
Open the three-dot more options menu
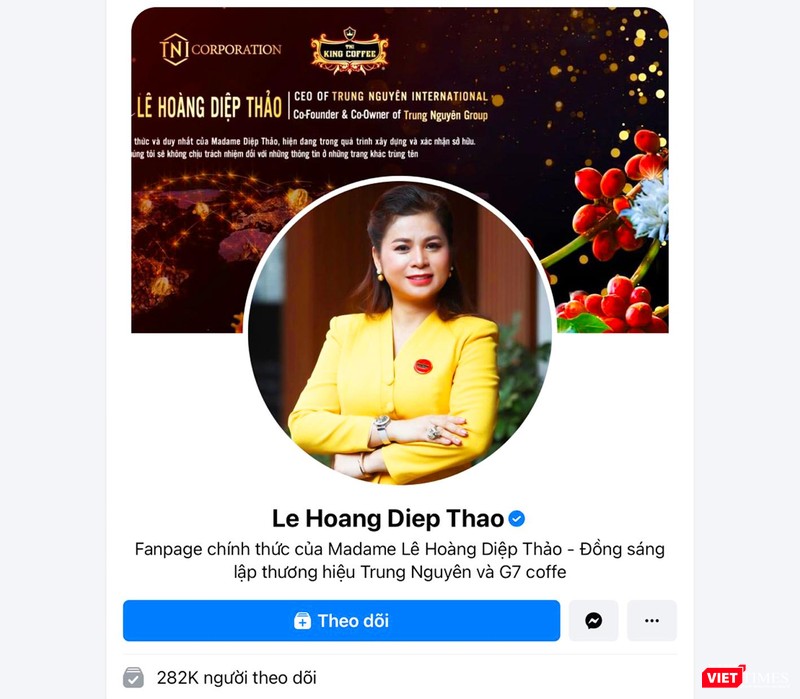pos(652,620)
